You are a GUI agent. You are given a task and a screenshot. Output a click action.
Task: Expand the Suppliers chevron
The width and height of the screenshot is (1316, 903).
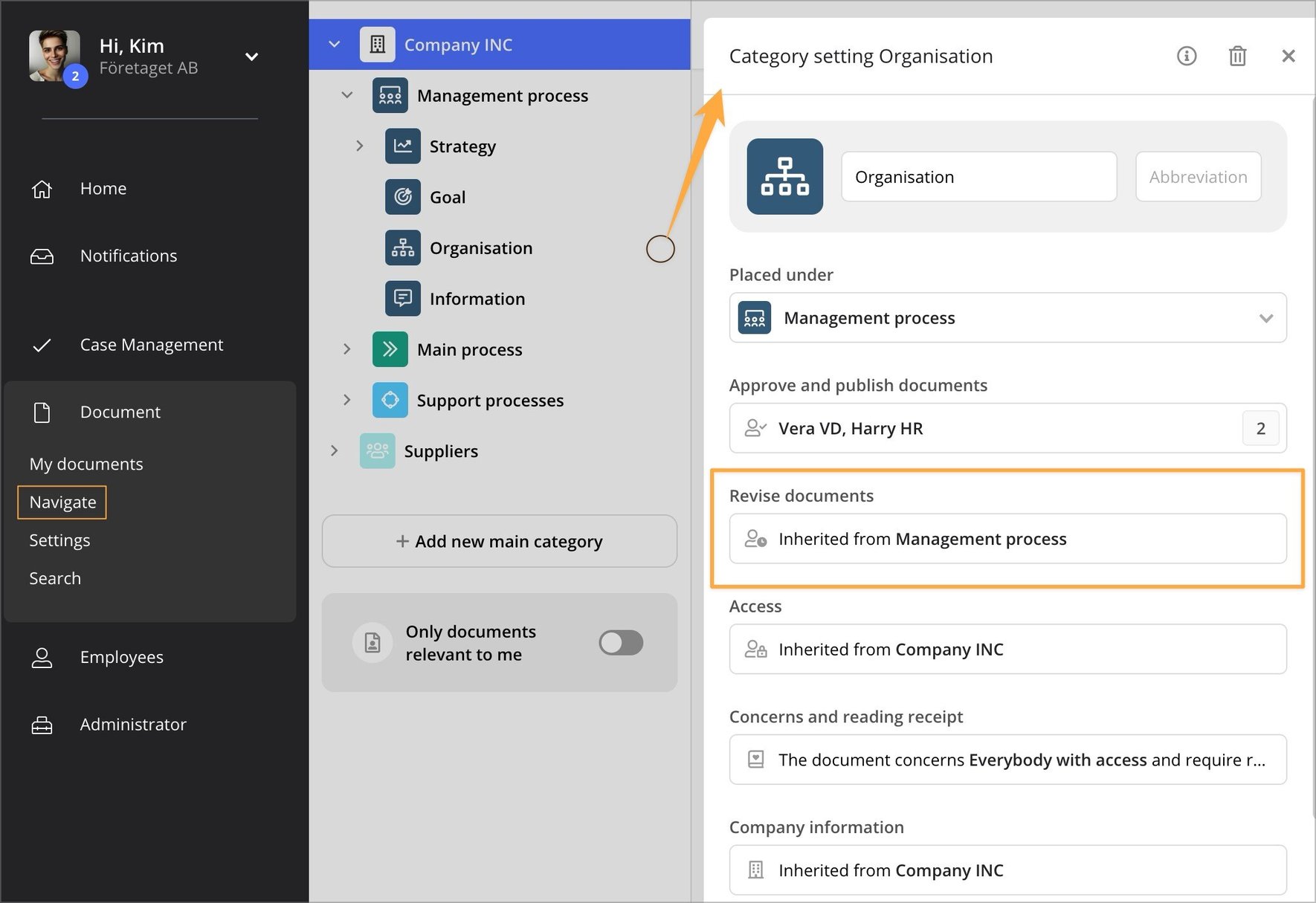coord(334,450)
